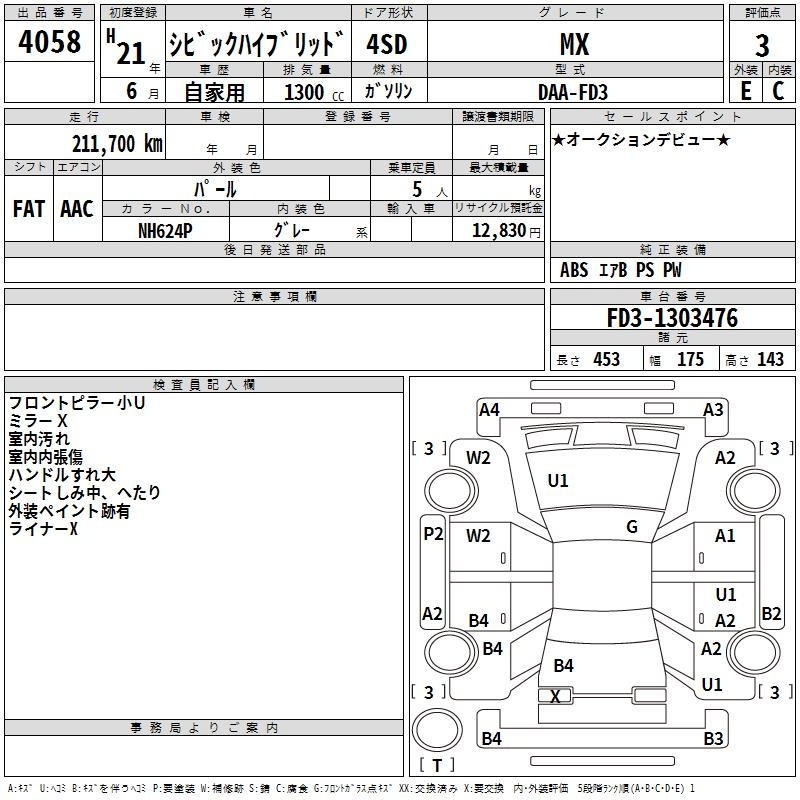Click lot number 4058
The height and width of the screenshot is (800, 800).
pyautogui.click(x=50, y=44)
